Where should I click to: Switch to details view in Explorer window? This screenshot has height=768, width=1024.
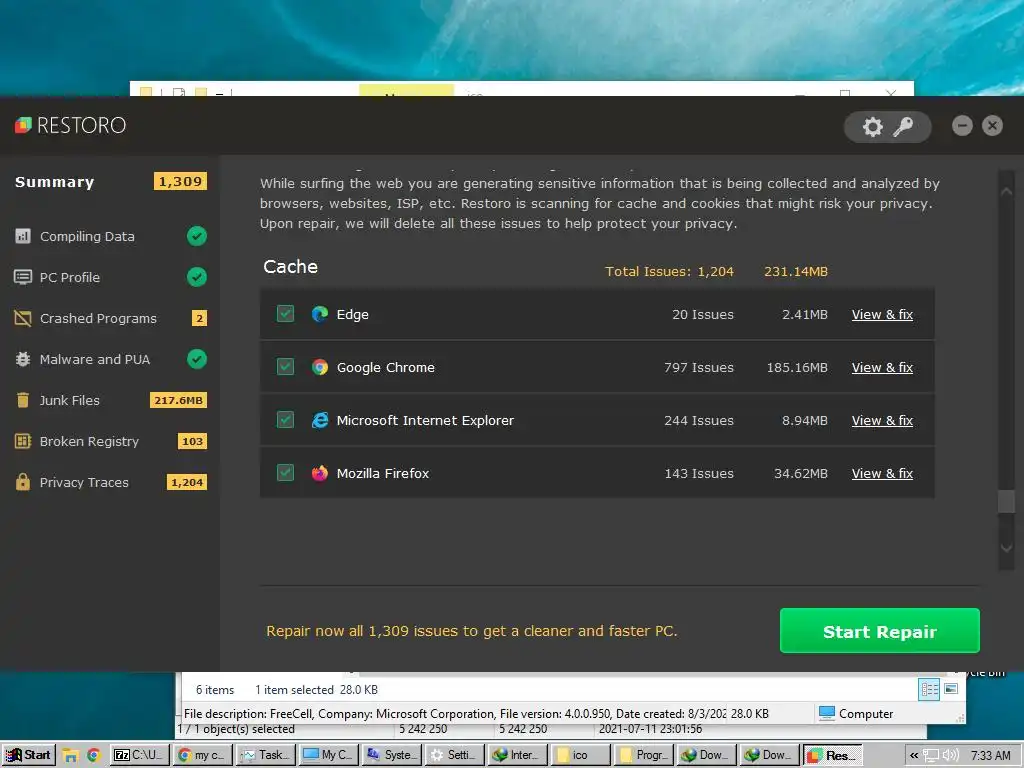tap(929, 689)
